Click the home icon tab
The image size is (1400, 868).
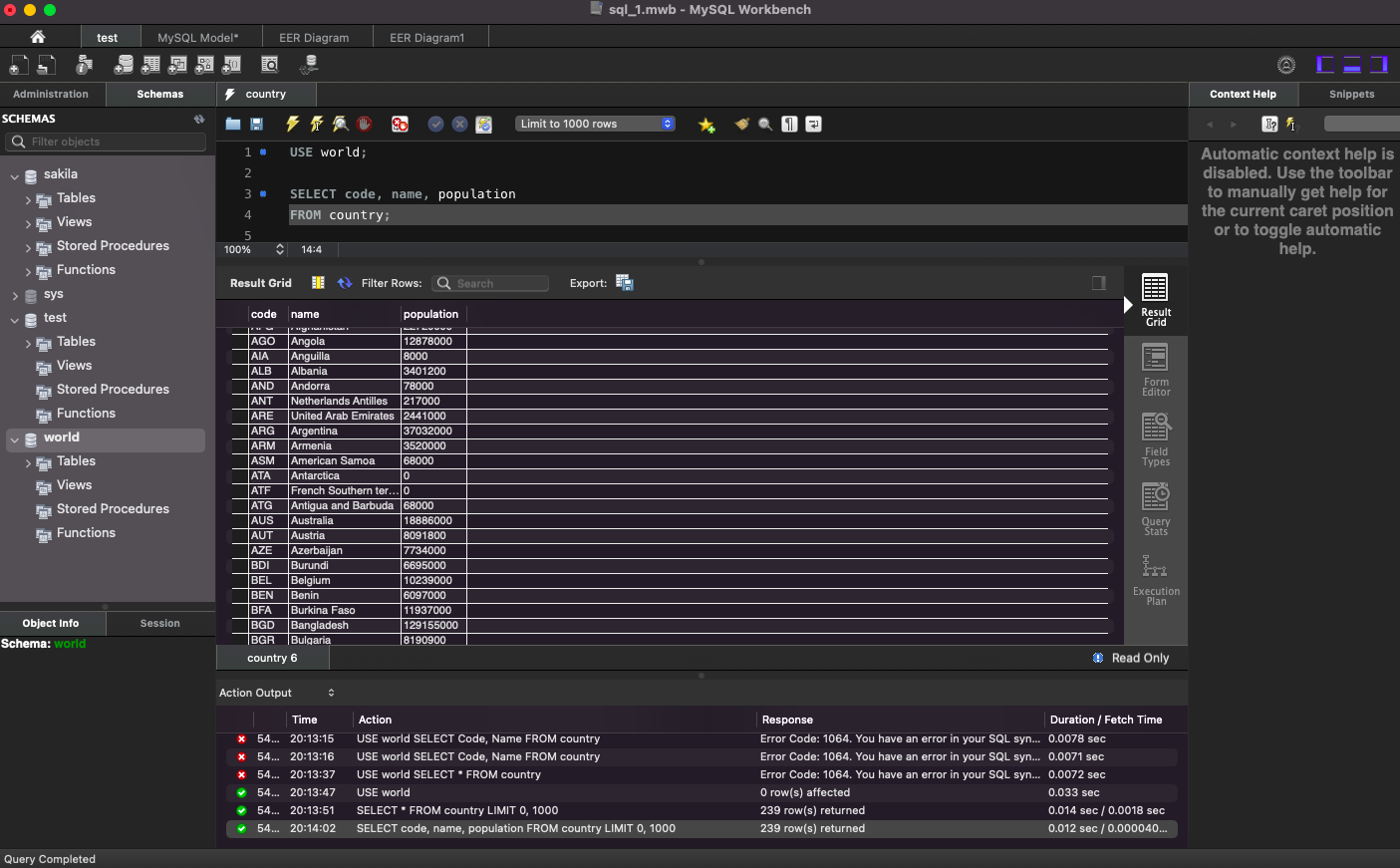(x=38, y=37)
